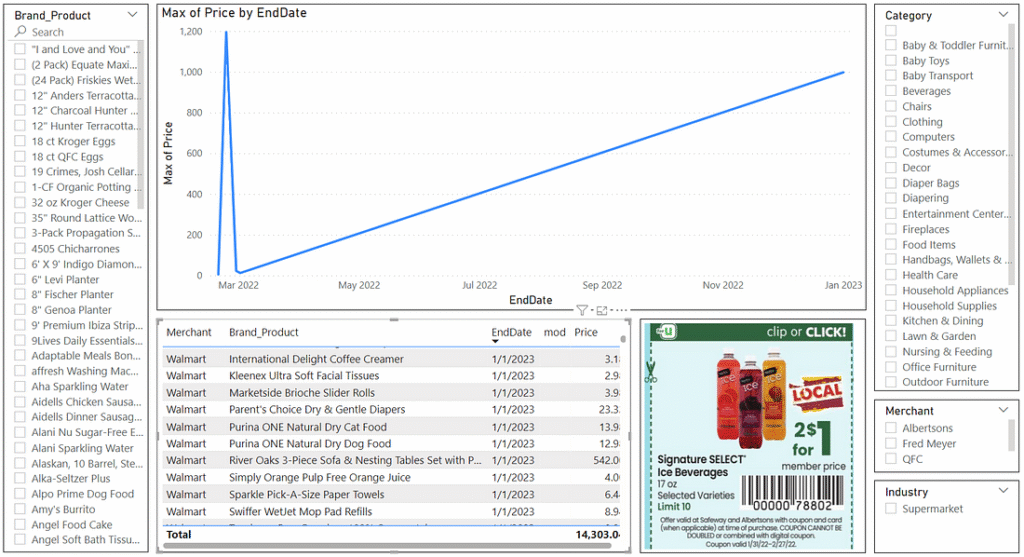Screen dimensions: 1024x557
Task: Click the filter icon below the line chart
Action: click(x=582, y=311)
